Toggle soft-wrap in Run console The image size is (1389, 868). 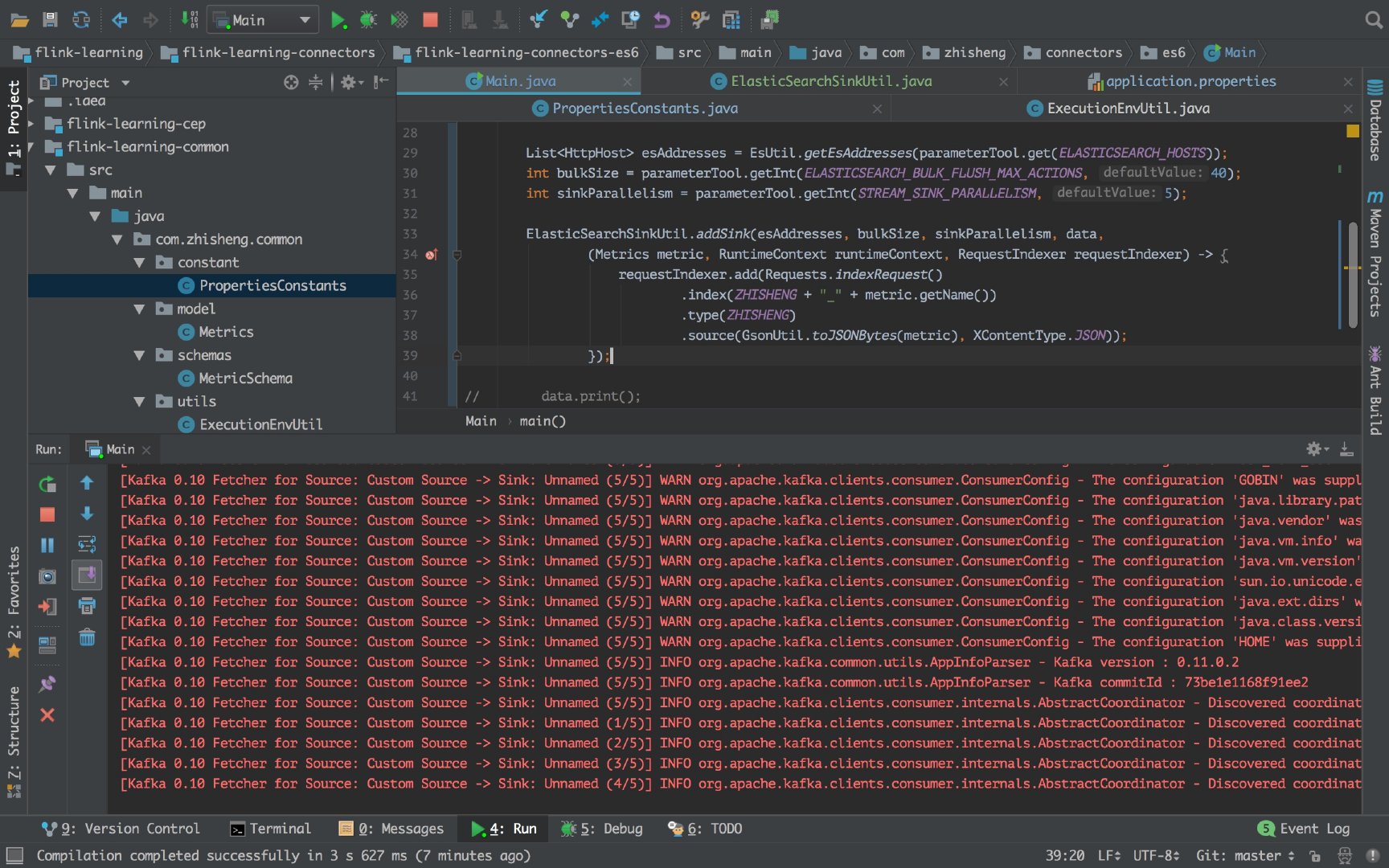click(x=87, y=544)
